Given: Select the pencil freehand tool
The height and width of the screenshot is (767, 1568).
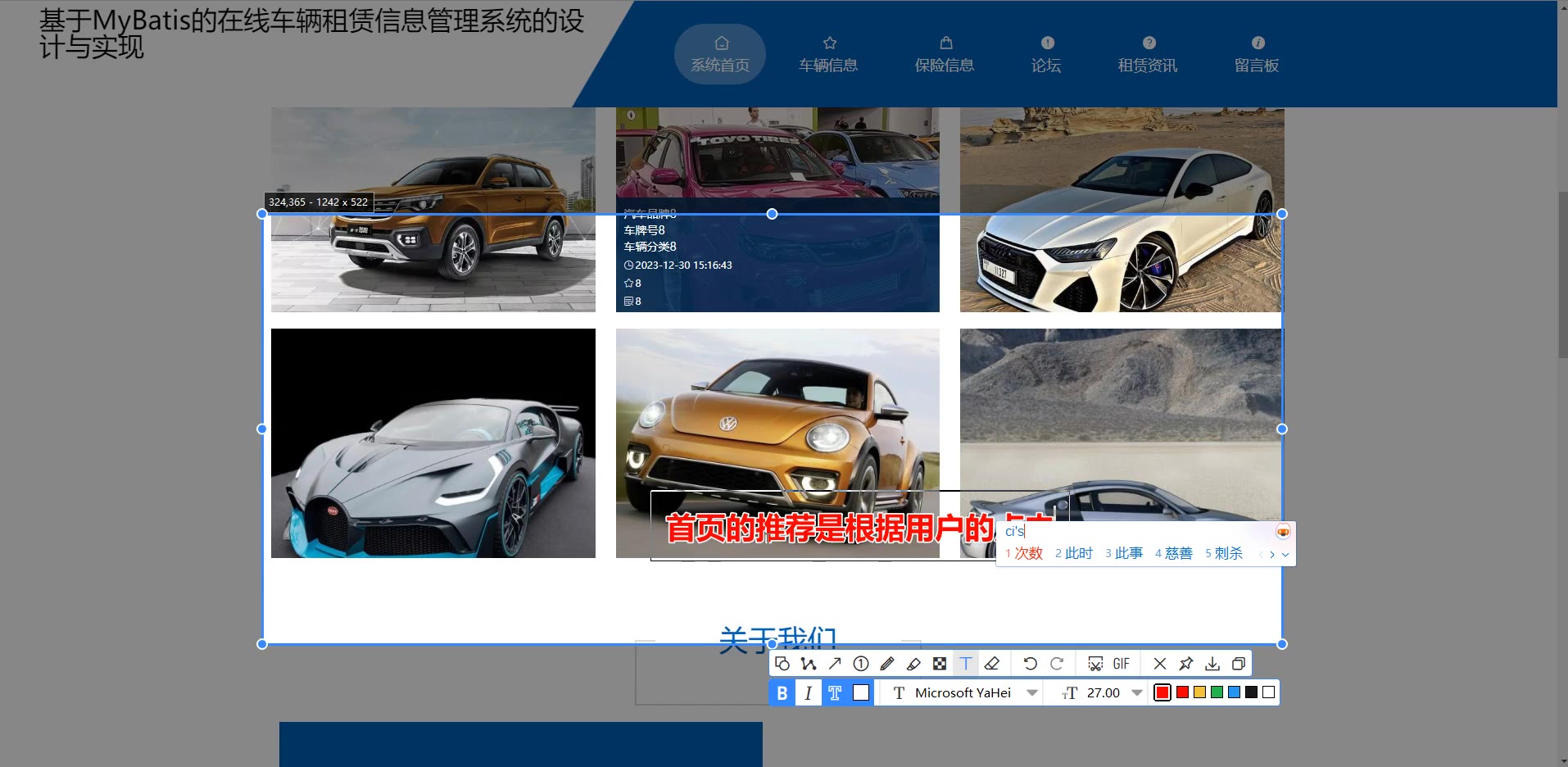Looking at the screenshot, I should tap(887, 664).
